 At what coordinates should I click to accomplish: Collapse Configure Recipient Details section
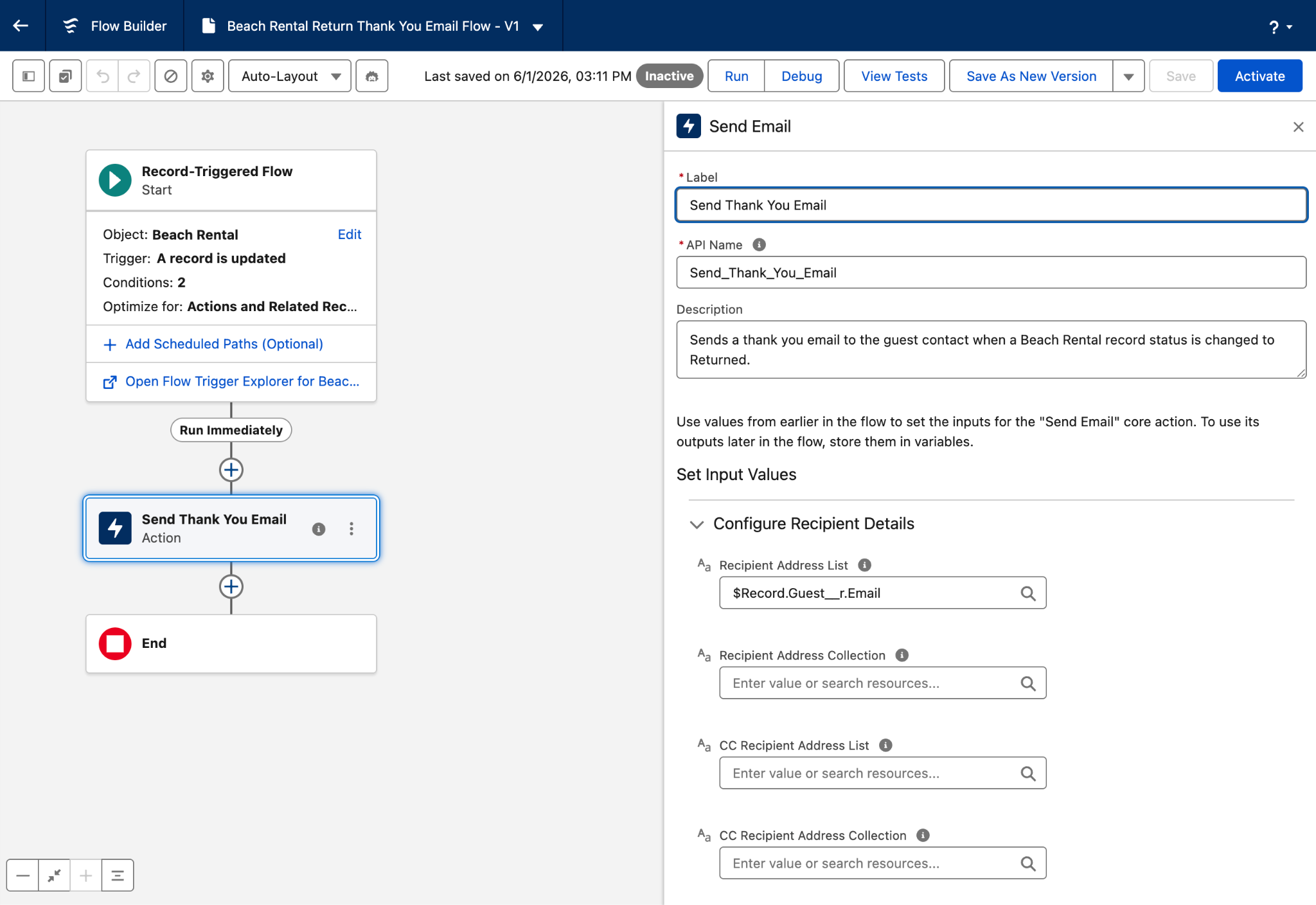[697, 524]
